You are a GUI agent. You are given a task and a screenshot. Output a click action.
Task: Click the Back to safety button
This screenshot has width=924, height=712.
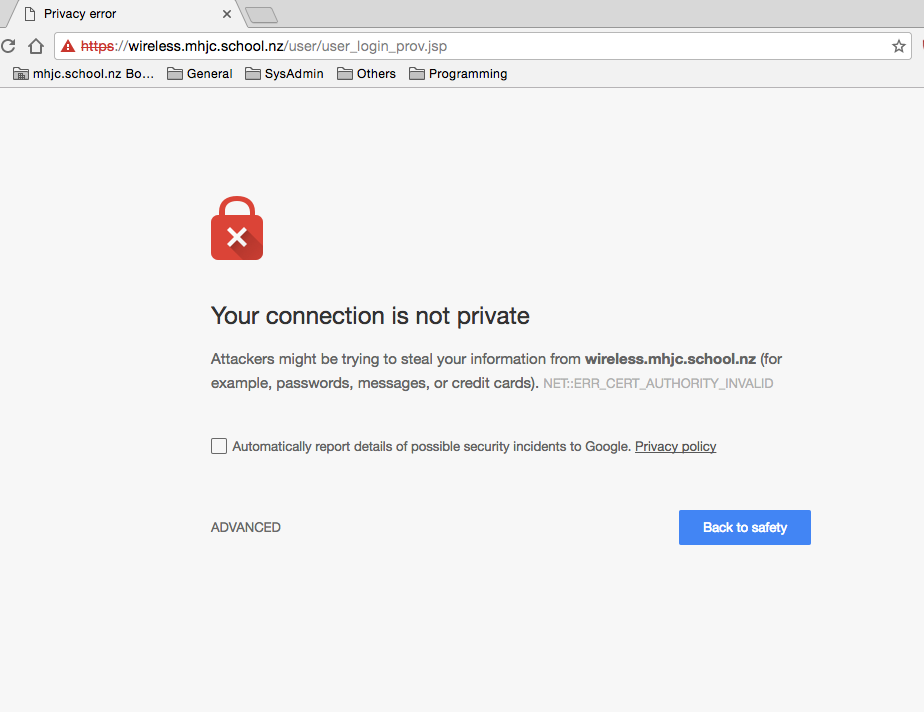click(x=744, y=527)
